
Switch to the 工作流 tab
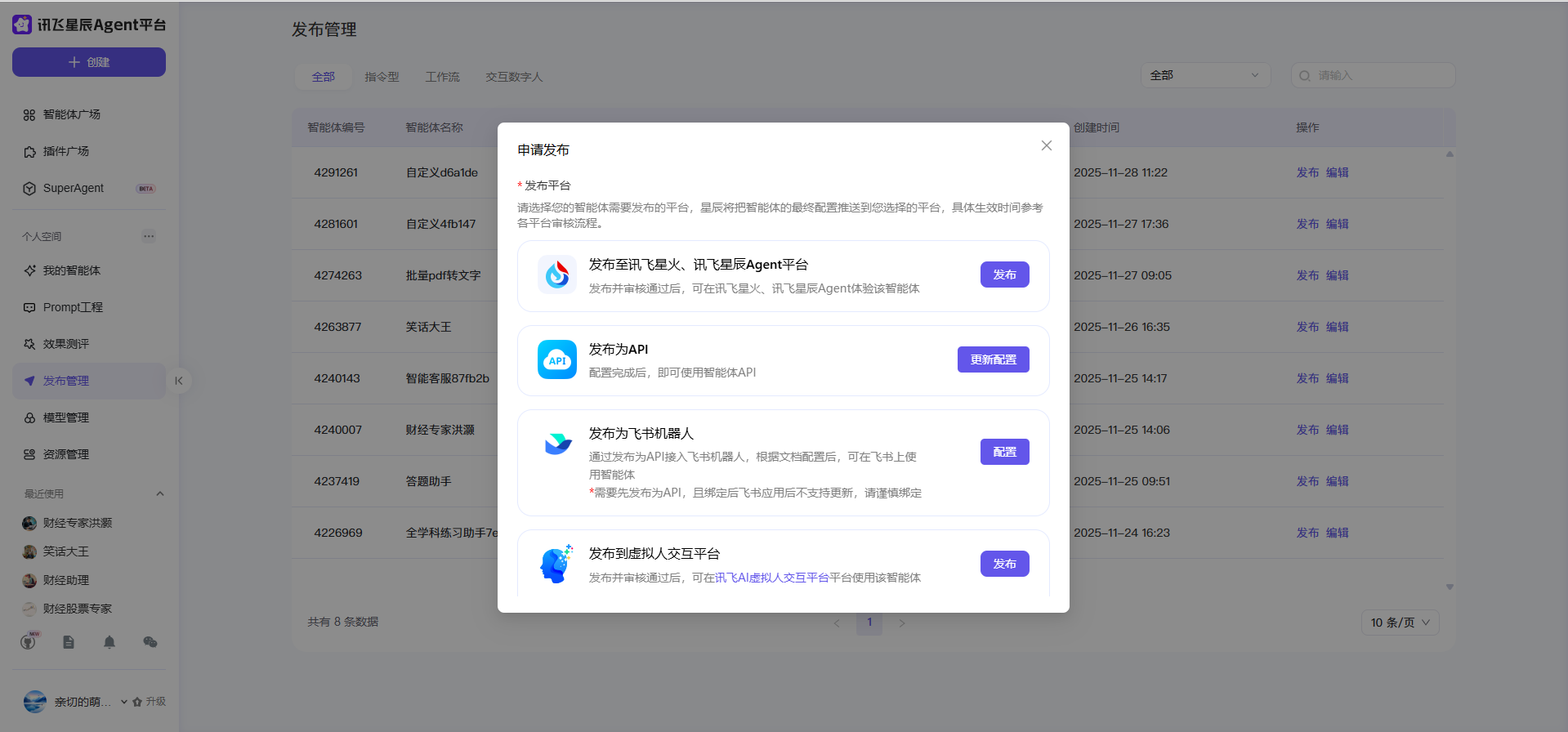(x=442, y=77)
